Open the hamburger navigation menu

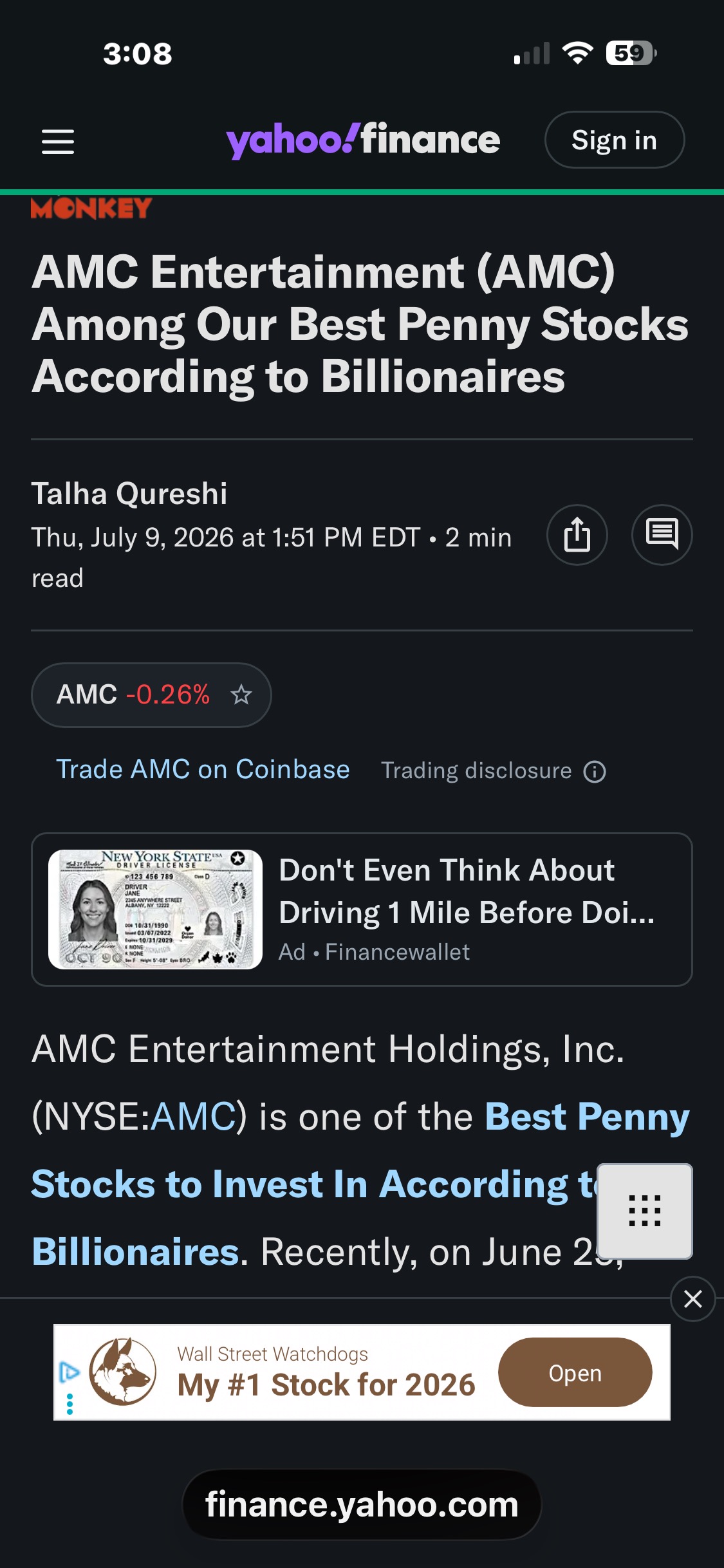58,141
